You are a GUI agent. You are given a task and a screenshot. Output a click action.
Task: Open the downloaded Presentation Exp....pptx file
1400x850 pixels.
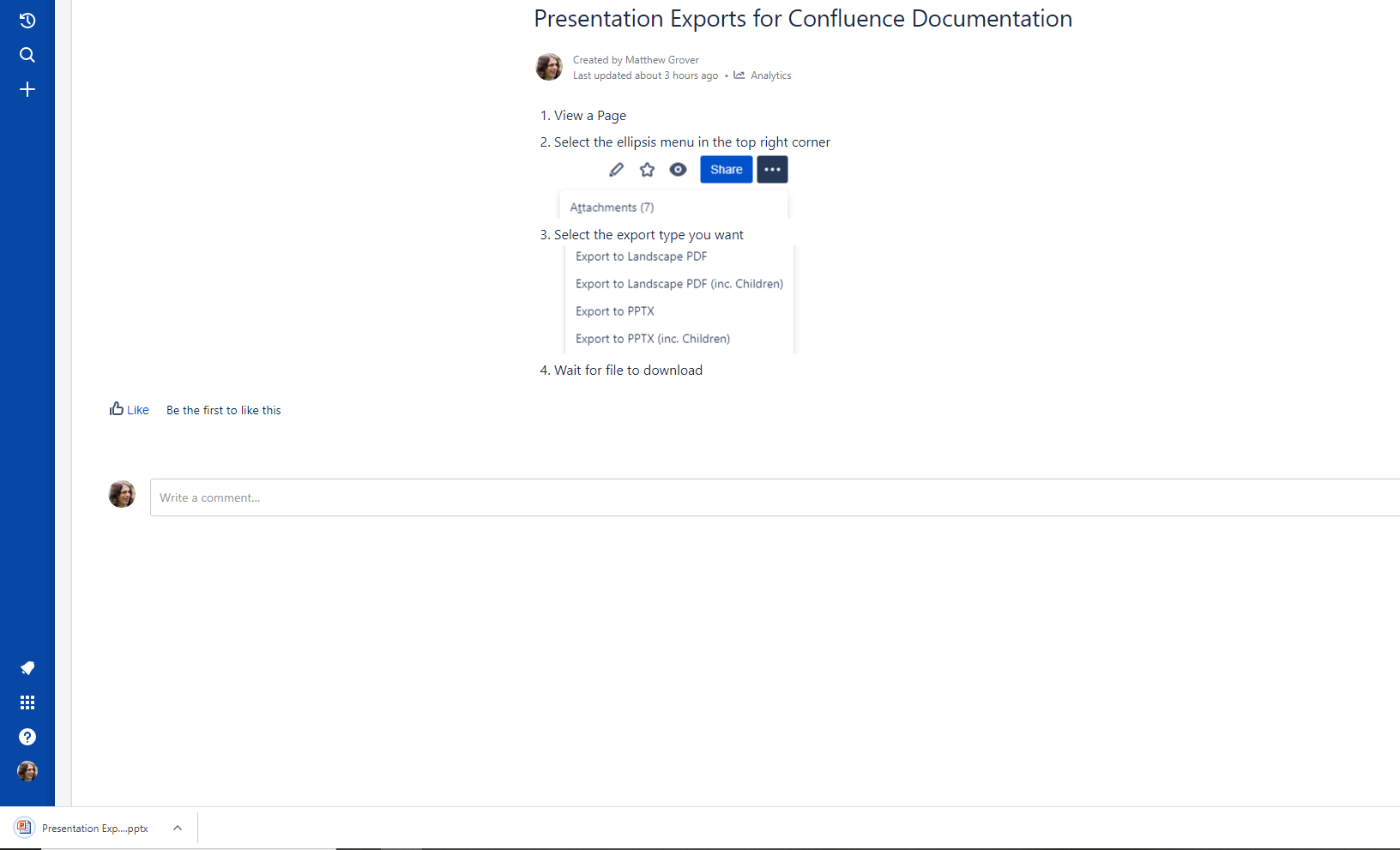coord(94,829)
